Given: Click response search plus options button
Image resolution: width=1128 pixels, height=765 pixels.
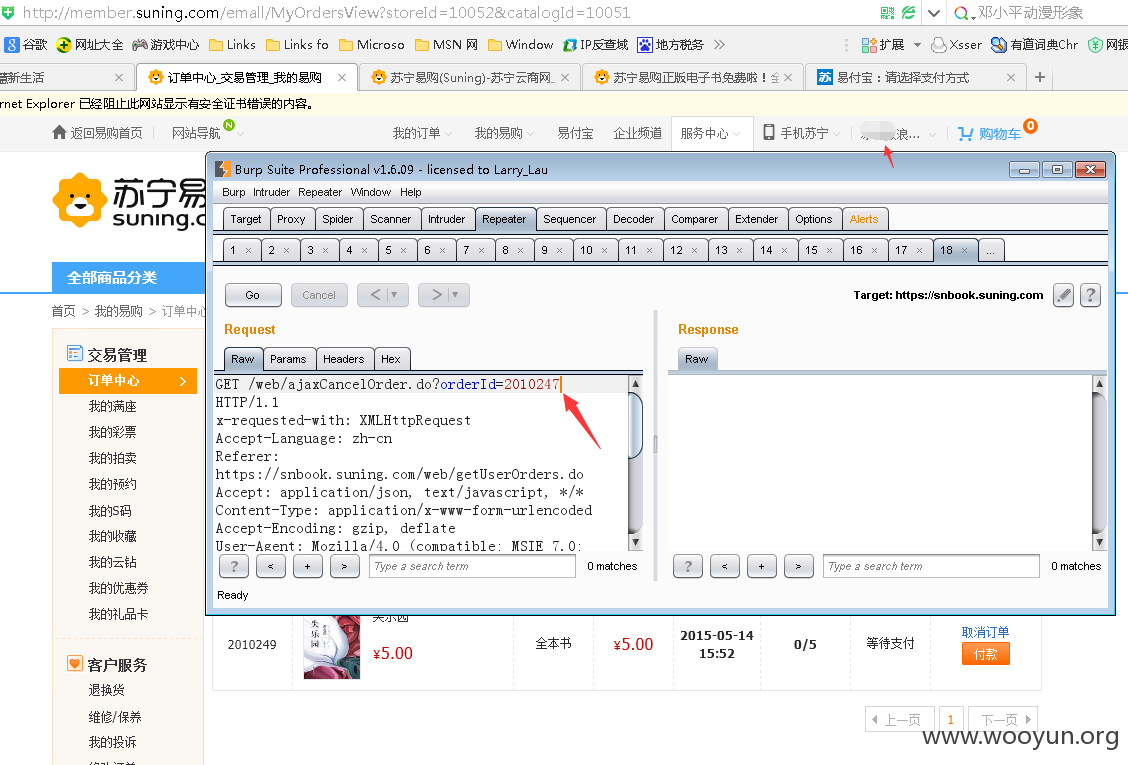Looking at the screenshot, I should click(761, 566).
